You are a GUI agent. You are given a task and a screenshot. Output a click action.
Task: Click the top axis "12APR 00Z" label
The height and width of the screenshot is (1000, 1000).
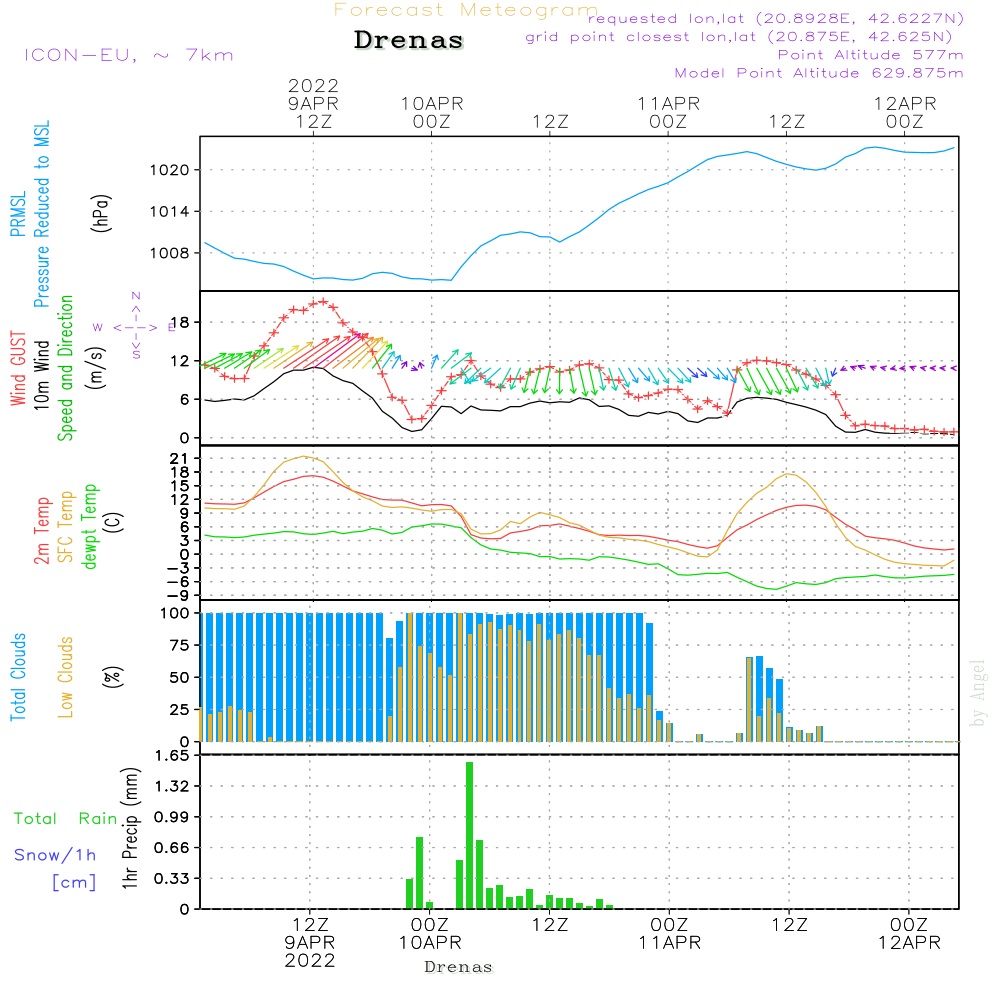(x=904, y=112)
